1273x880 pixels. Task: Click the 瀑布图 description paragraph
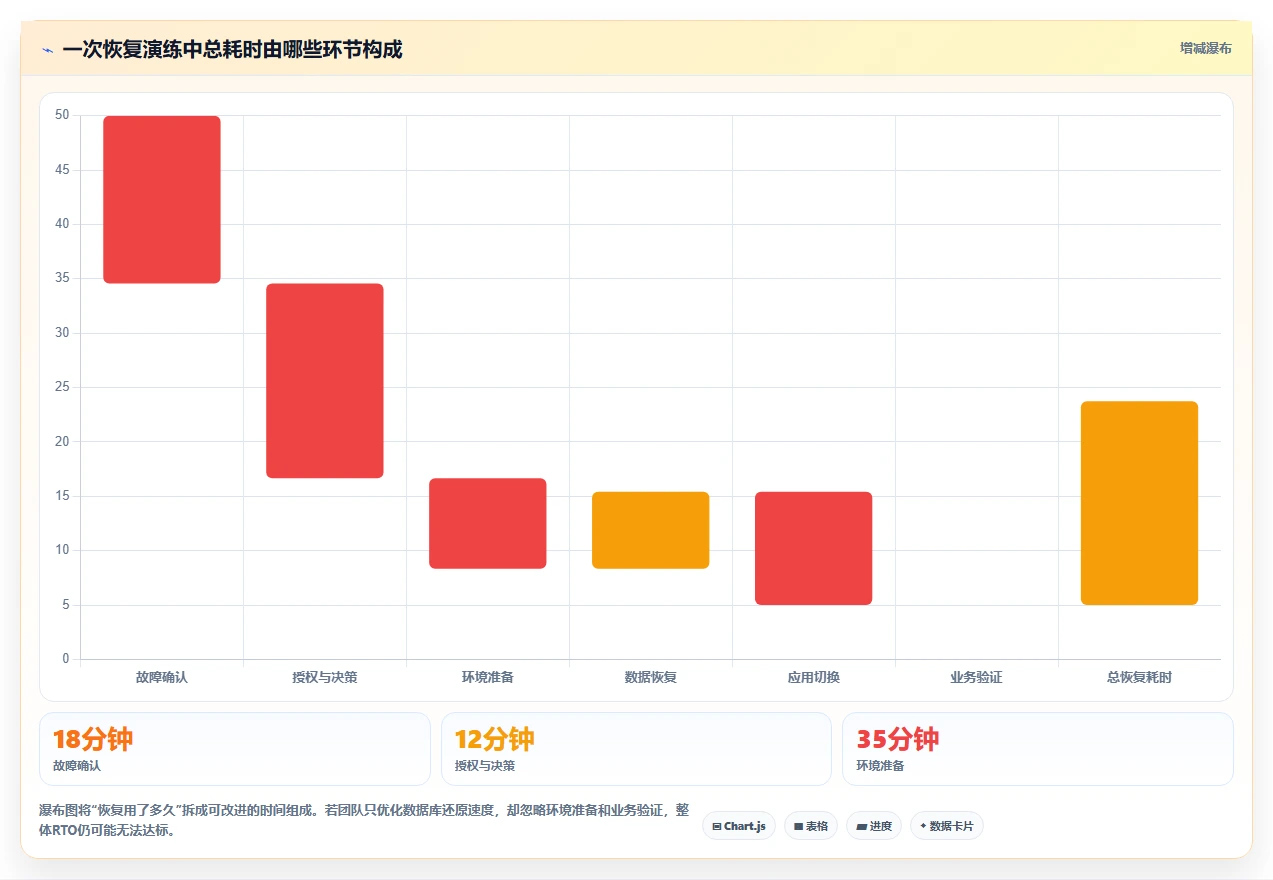coord(364,820)
